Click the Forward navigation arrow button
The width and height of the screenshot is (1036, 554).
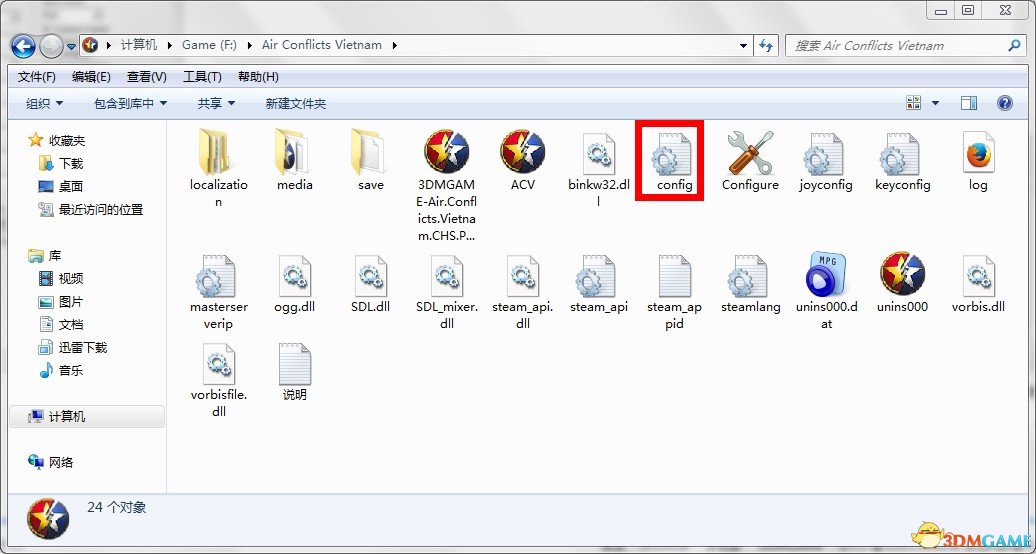[52, 46]
